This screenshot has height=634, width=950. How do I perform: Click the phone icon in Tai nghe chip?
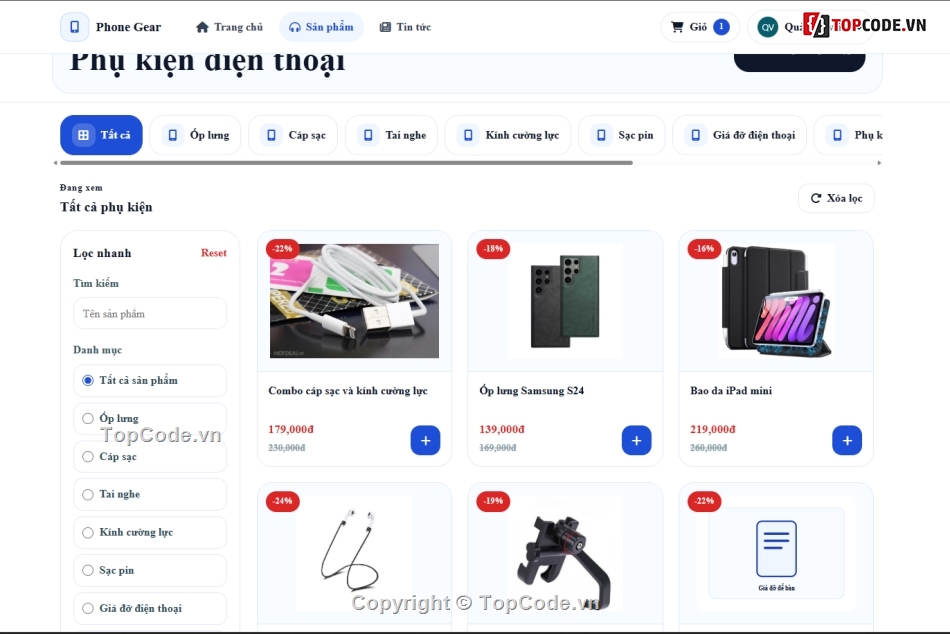[x=368, y=135]
